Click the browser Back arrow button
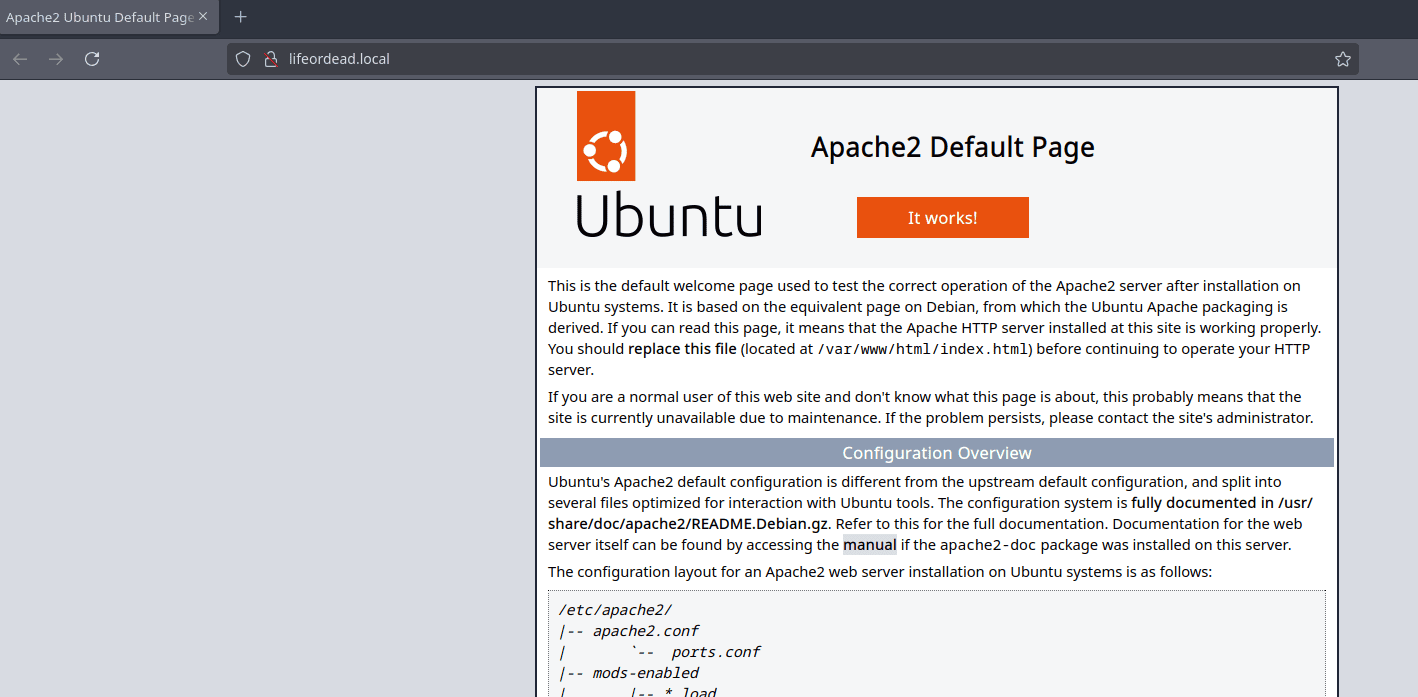This screenshot has width=1418, height=697. 20,59
